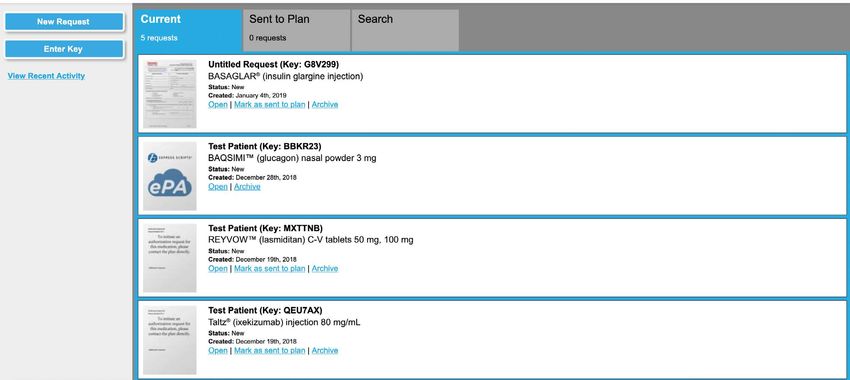Open the REYVOW request MXTTNB
This screenshot has height=380, width=850.
(218, 268)
